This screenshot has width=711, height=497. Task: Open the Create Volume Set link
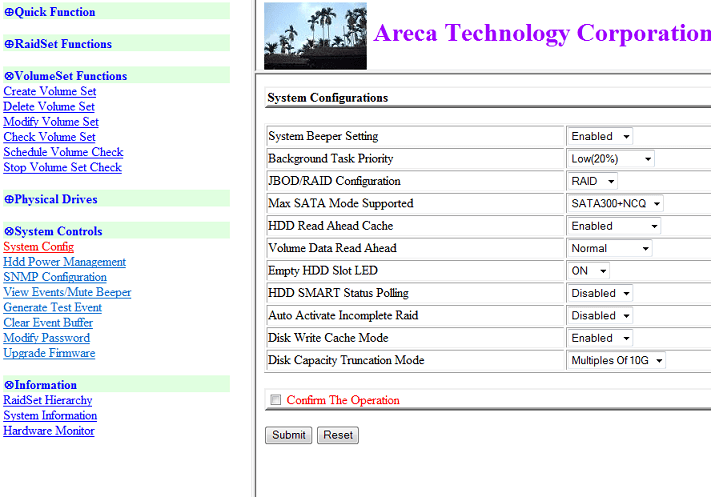[50, 91]
